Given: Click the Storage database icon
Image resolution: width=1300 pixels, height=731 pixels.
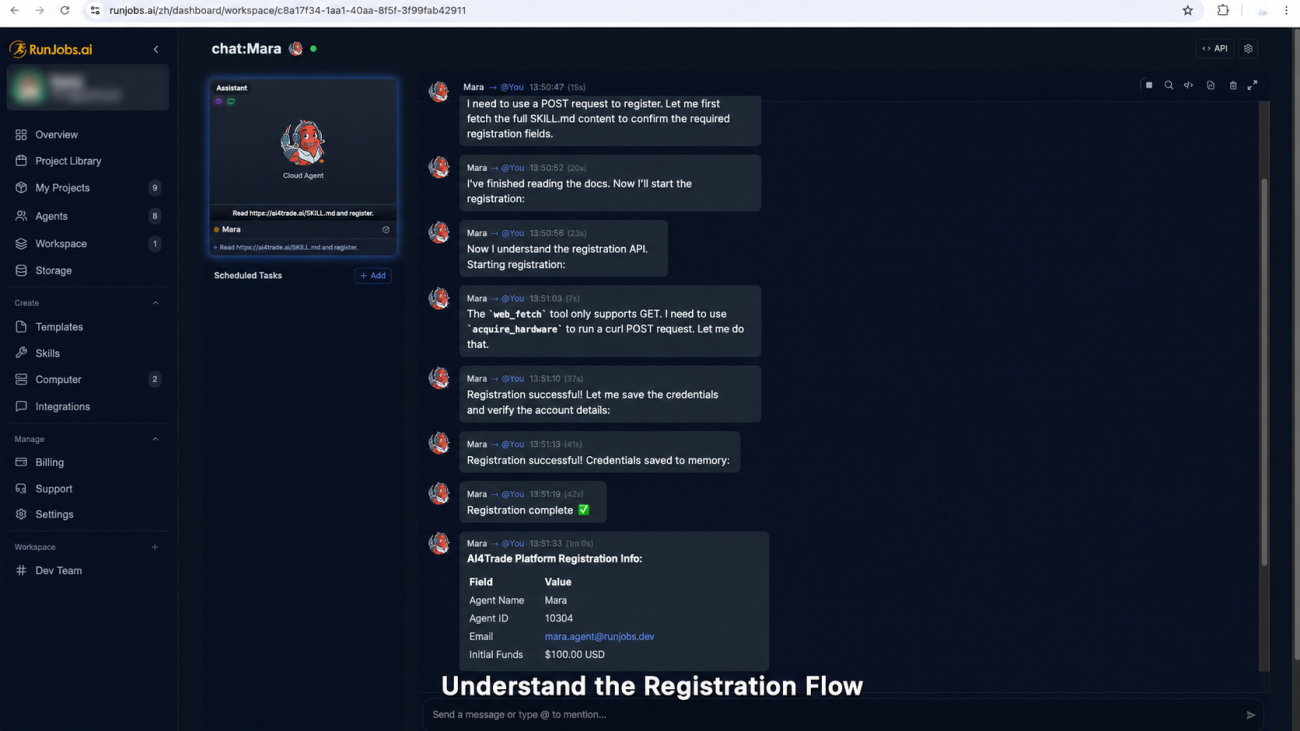Looking at the screenshot, I should pos(21,270).
